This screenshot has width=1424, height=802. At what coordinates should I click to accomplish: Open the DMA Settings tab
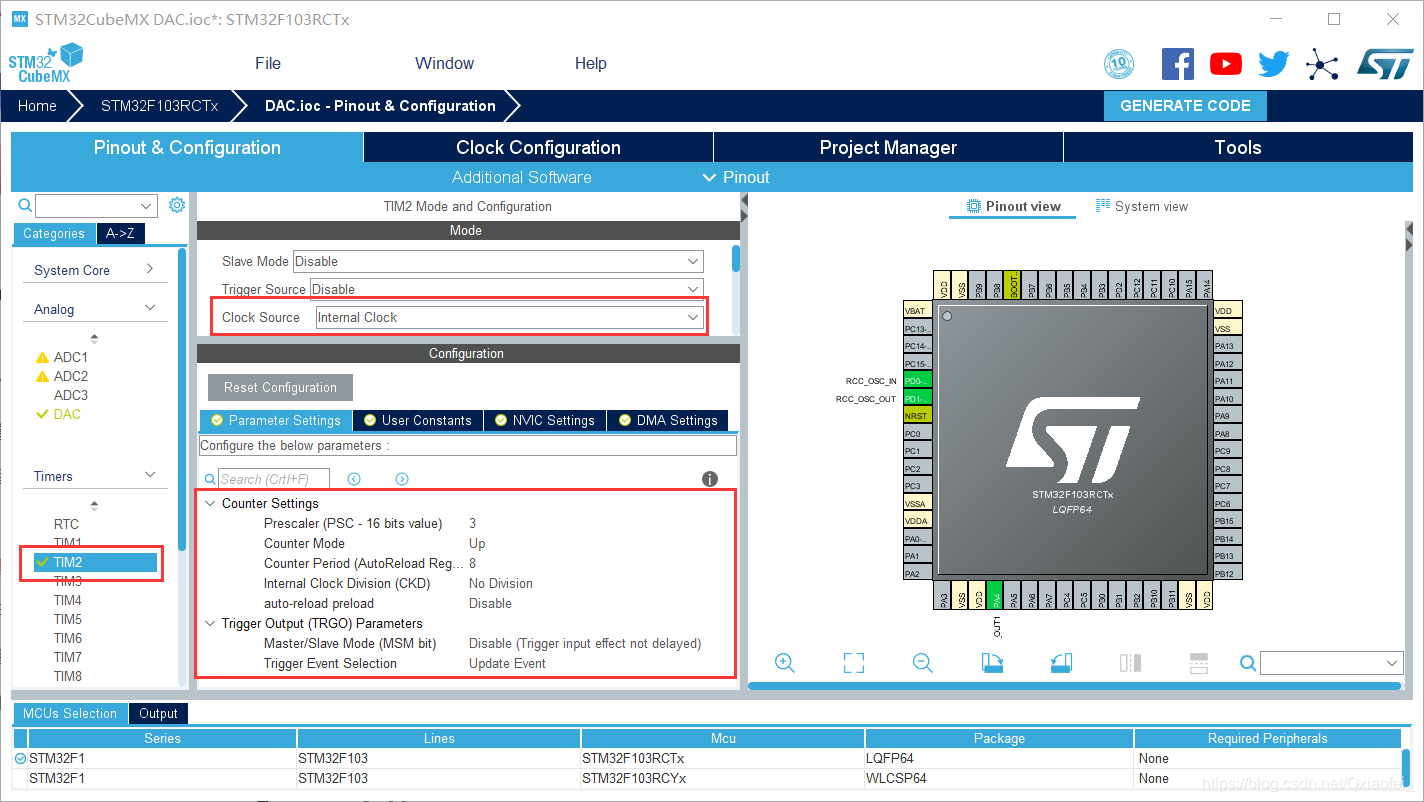(x=668, y=420)
